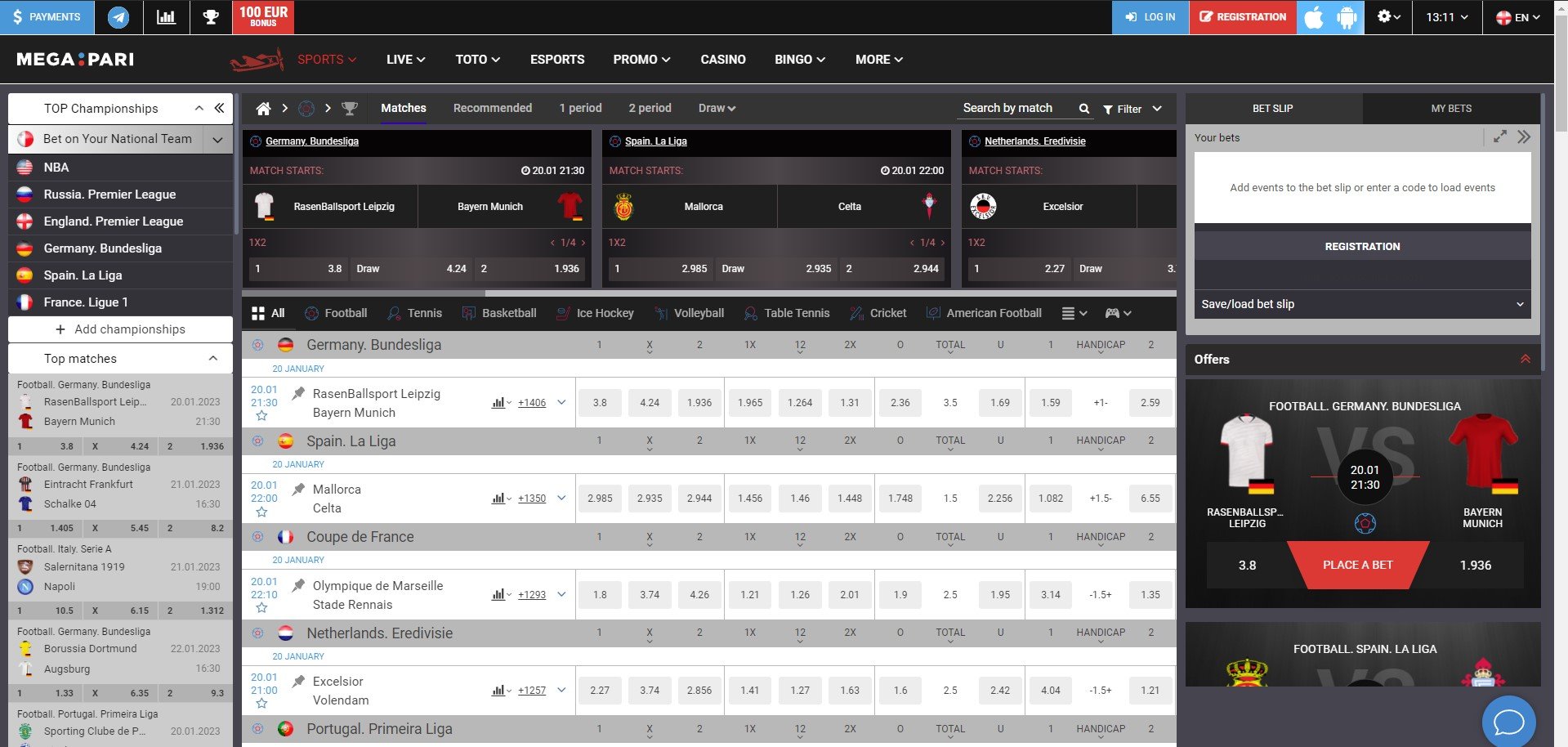Image resolution: width=1568 pixels, height=747 pixels.
Task: Expand more markets for Leipzig vs Bayern row
Action: click(x=561, y=402)
